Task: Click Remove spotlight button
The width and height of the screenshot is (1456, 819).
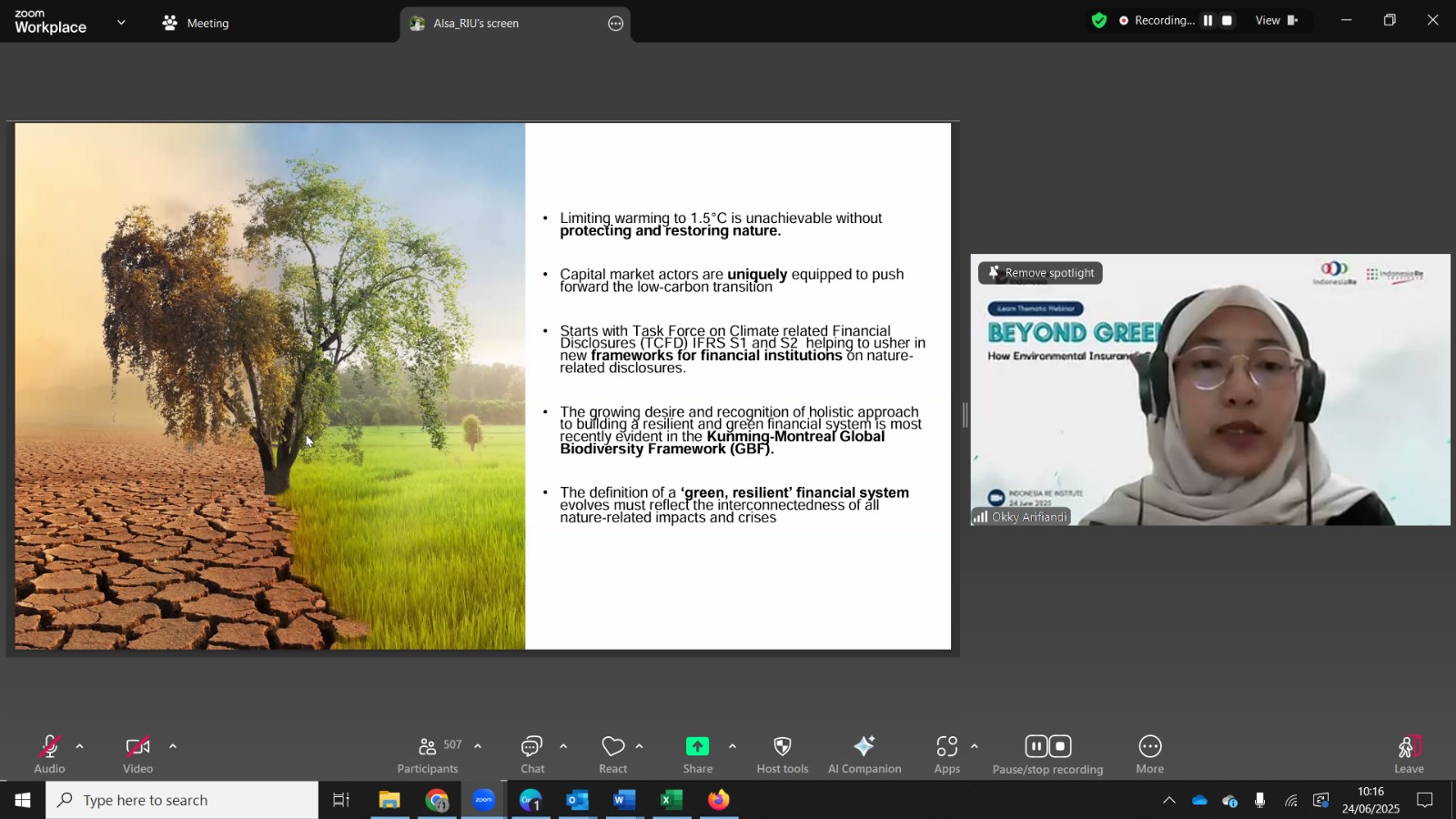Action: tap(1040, 273)
